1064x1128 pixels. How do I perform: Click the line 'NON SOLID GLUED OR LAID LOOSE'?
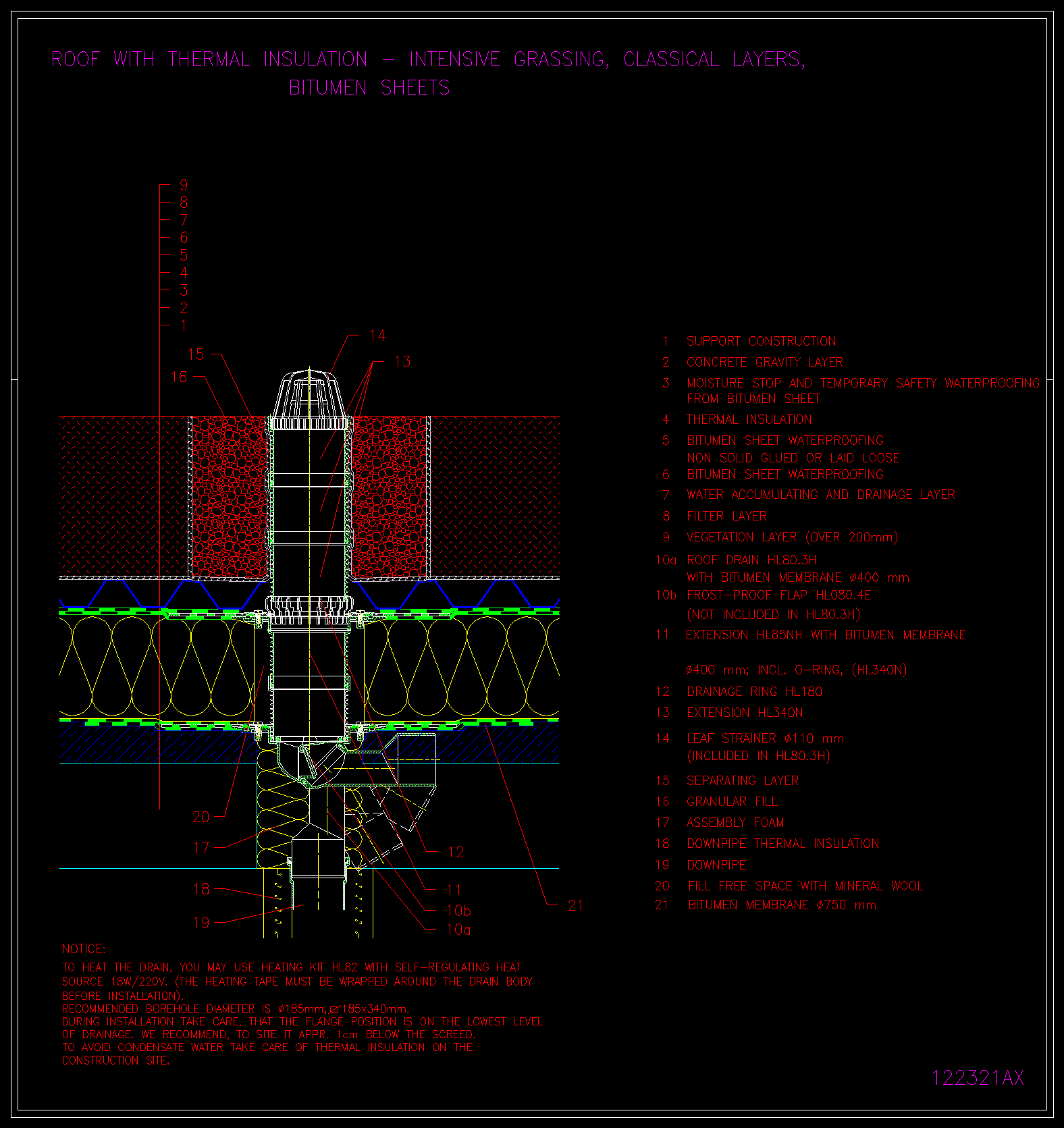793,458
